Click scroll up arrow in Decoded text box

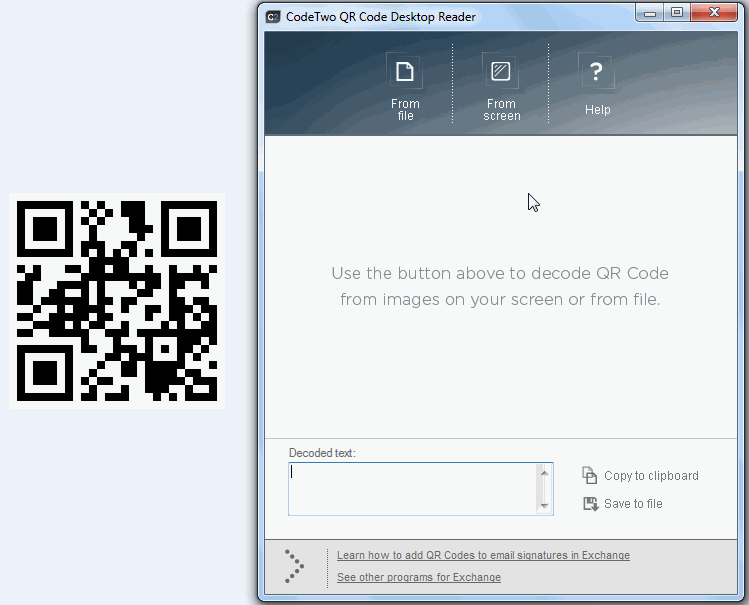pos(544,473)
